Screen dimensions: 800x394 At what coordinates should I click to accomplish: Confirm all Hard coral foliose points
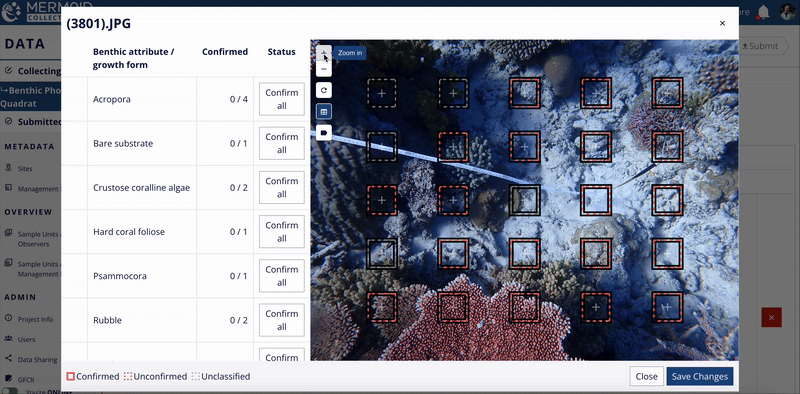282,232
